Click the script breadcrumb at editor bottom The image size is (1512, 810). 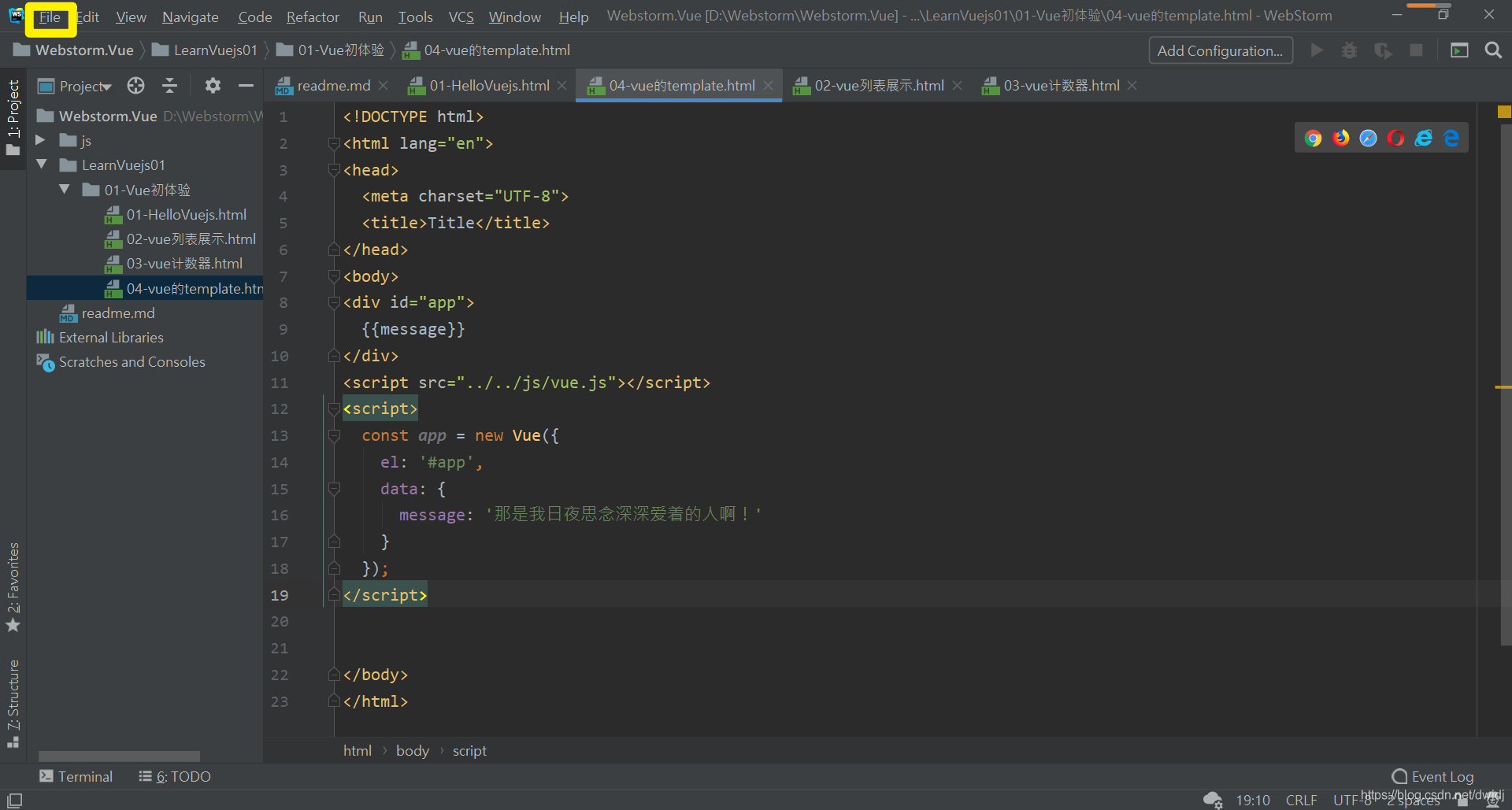coord(469,751)
